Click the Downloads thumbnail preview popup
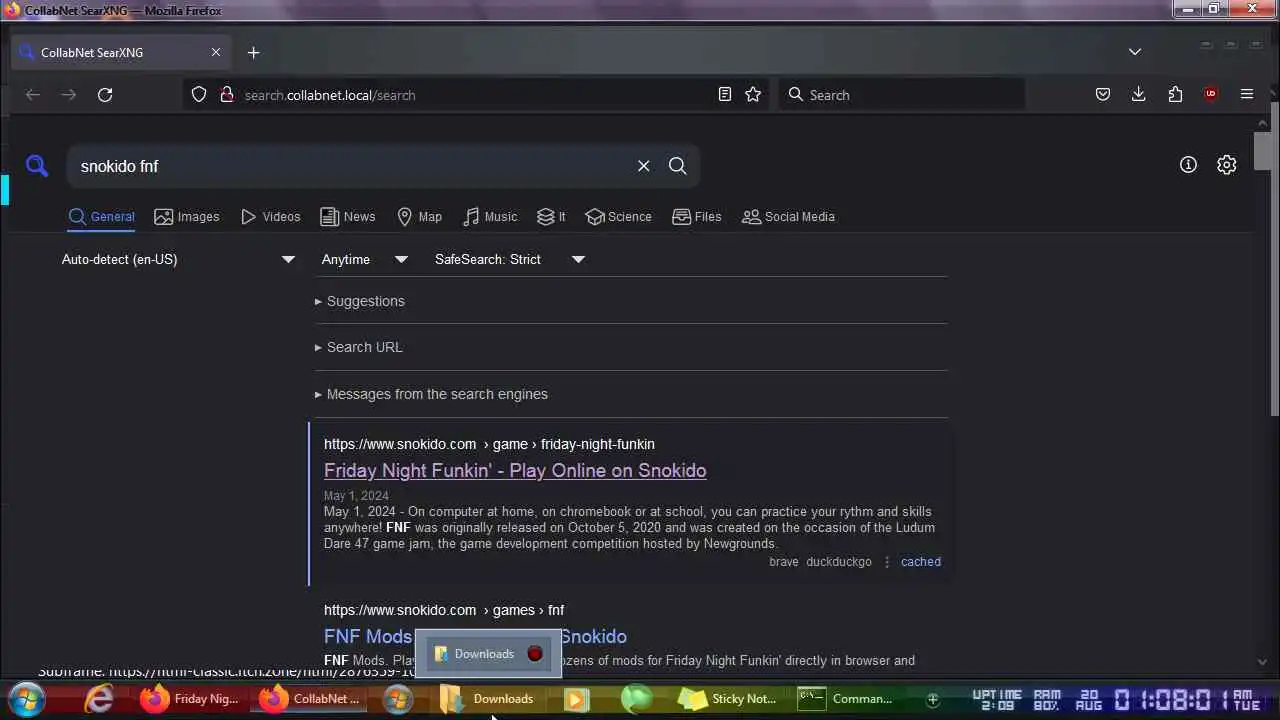Screen dimensions: 1280x720 (x=488, y=654)
